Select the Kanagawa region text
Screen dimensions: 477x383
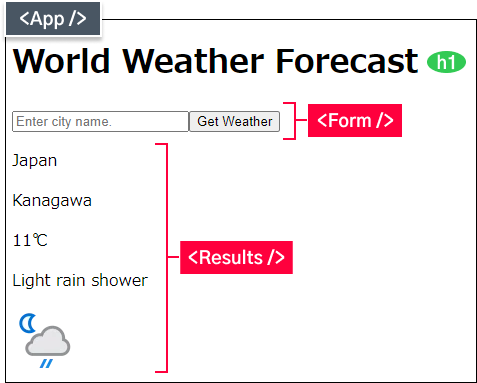(52, 201)
